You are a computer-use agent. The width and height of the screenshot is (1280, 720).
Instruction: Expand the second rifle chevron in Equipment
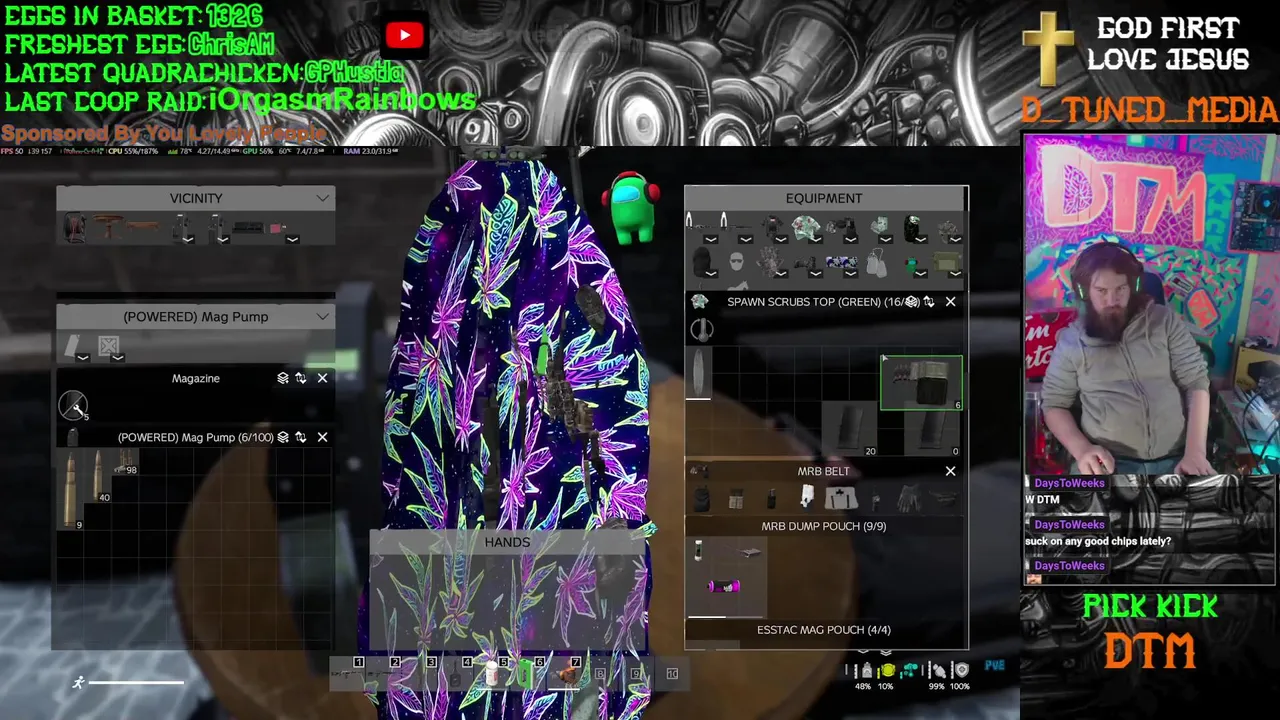(745, 239)
